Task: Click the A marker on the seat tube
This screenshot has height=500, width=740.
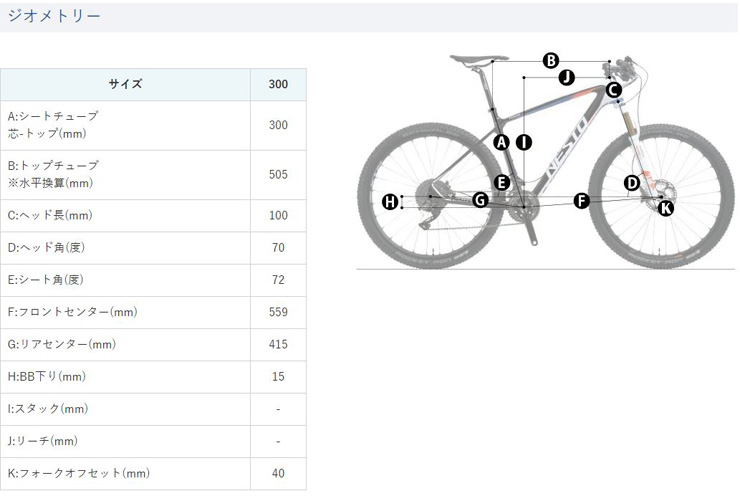Action: 501,142
